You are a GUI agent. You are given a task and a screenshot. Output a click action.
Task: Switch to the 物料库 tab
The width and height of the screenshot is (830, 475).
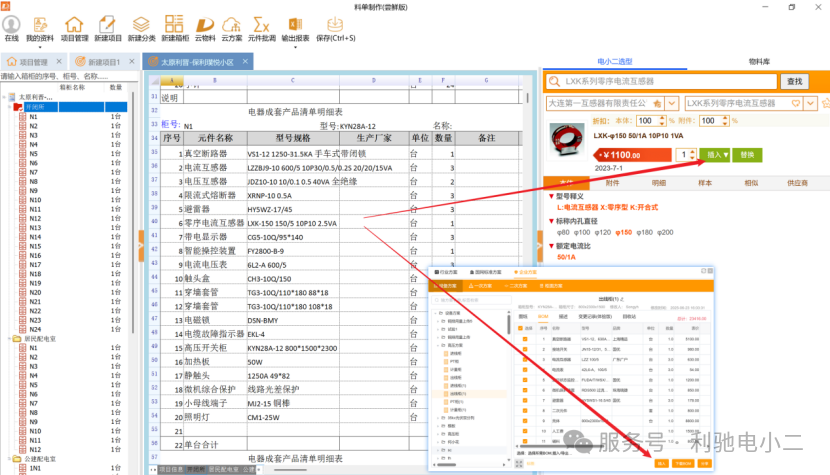(759, 61)
